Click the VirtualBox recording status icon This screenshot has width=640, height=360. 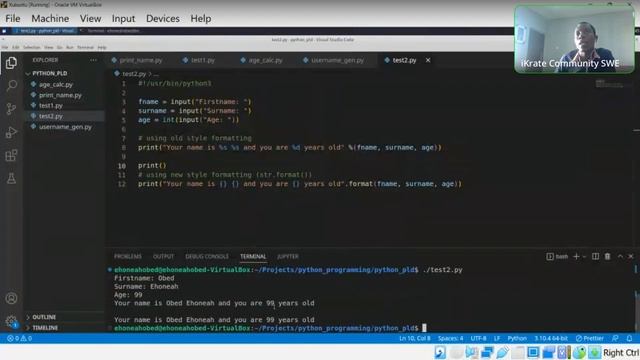point(548,352)
